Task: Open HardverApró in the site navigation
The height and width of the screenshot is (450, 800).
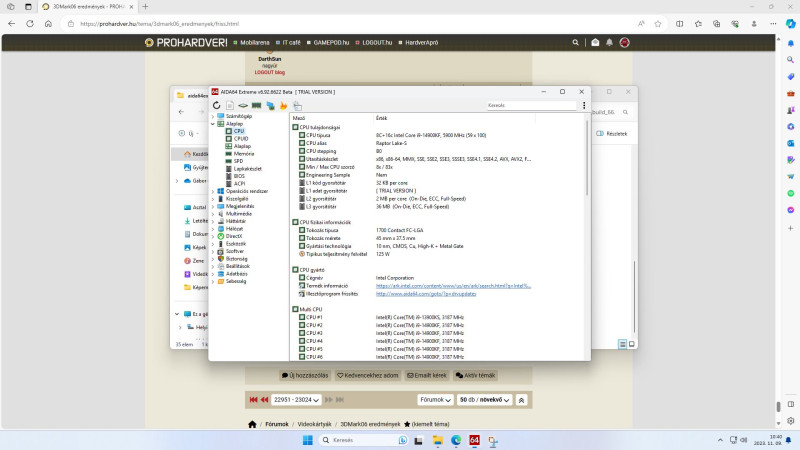Action: tap(421, 42)
